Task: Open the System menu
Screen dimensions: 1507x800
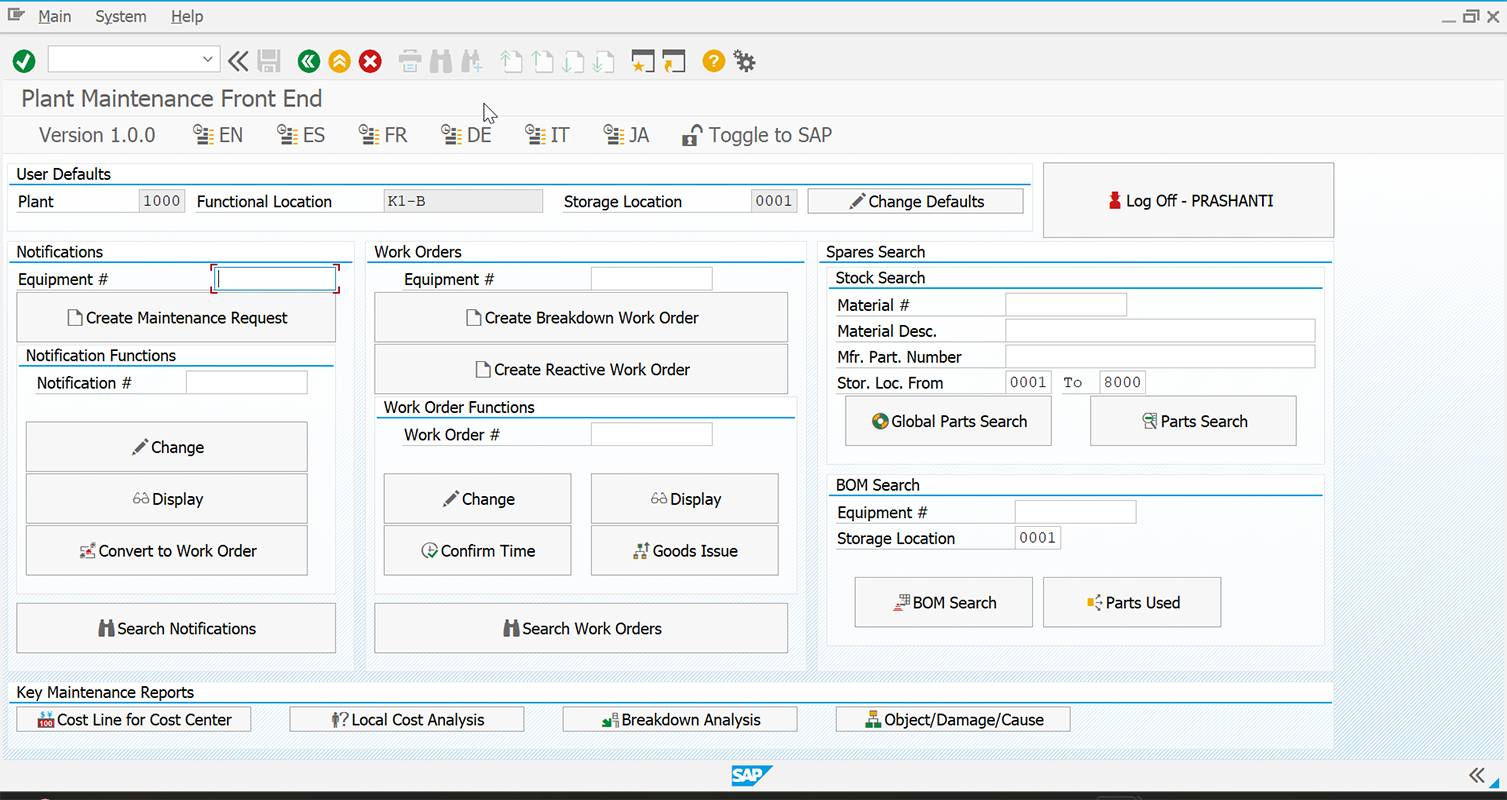Action: (x=121, y=16)
